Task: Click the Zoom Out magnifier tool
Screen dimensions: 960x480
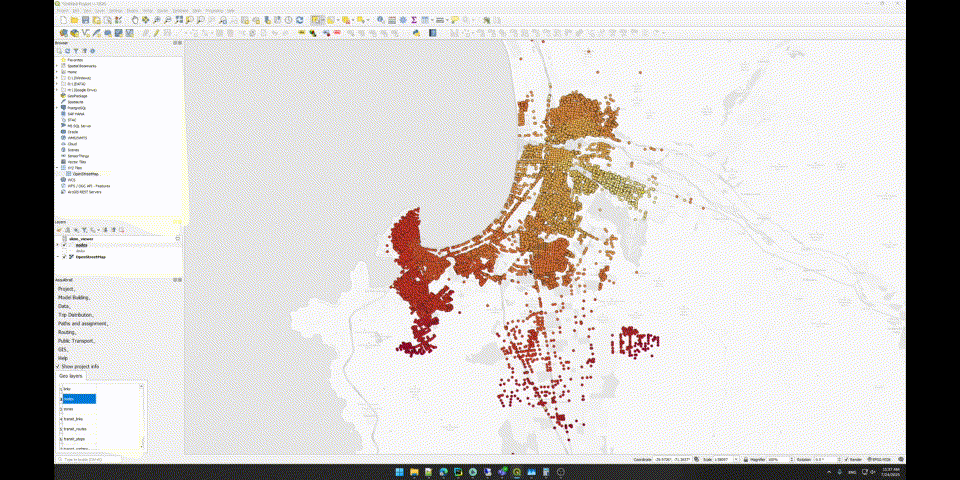Action: (167, 20)
